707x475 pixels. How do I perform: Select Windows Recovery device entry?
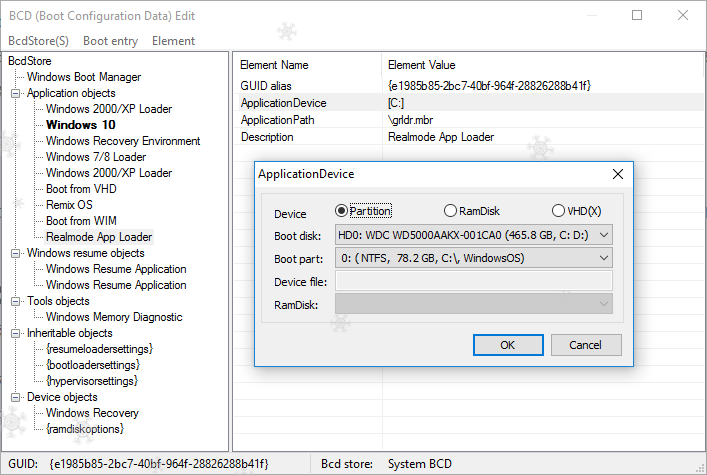pyautogui.click(x=92, y=413)
